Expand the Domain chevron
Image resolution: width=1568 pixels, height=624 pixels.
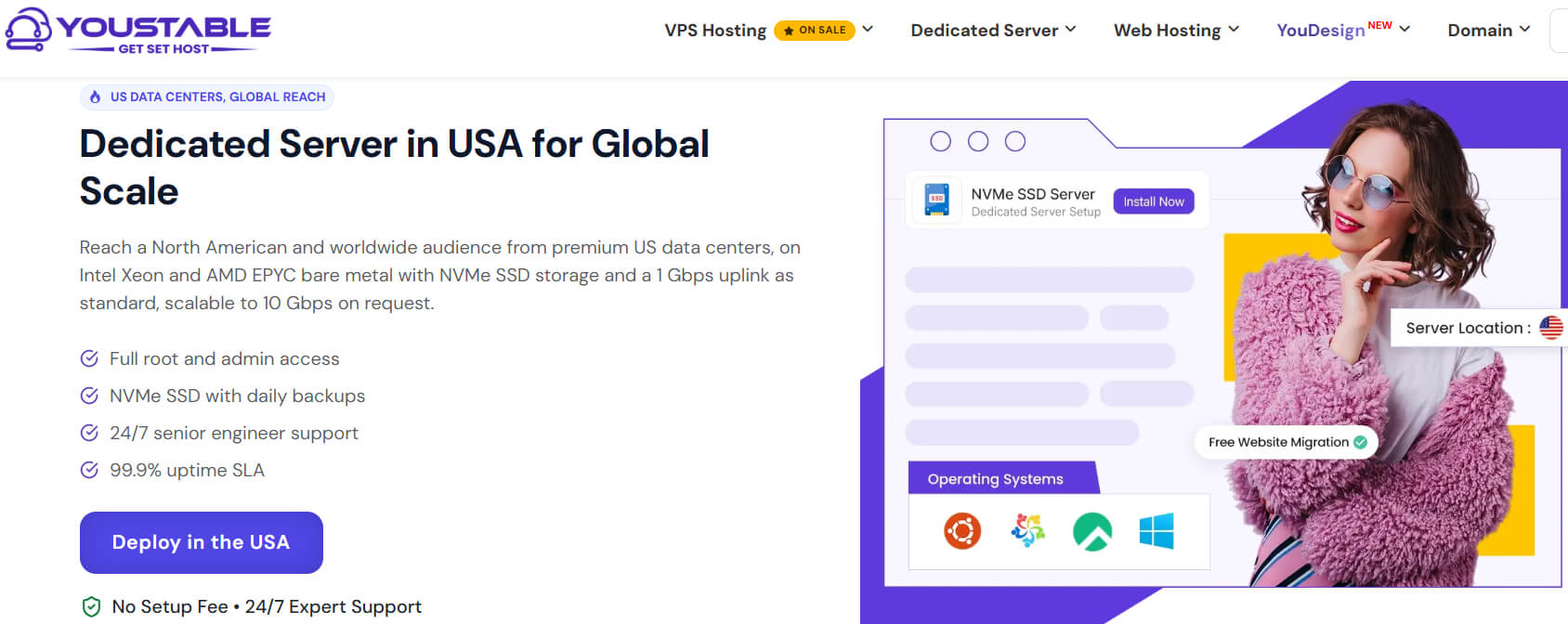(1524, 30)
